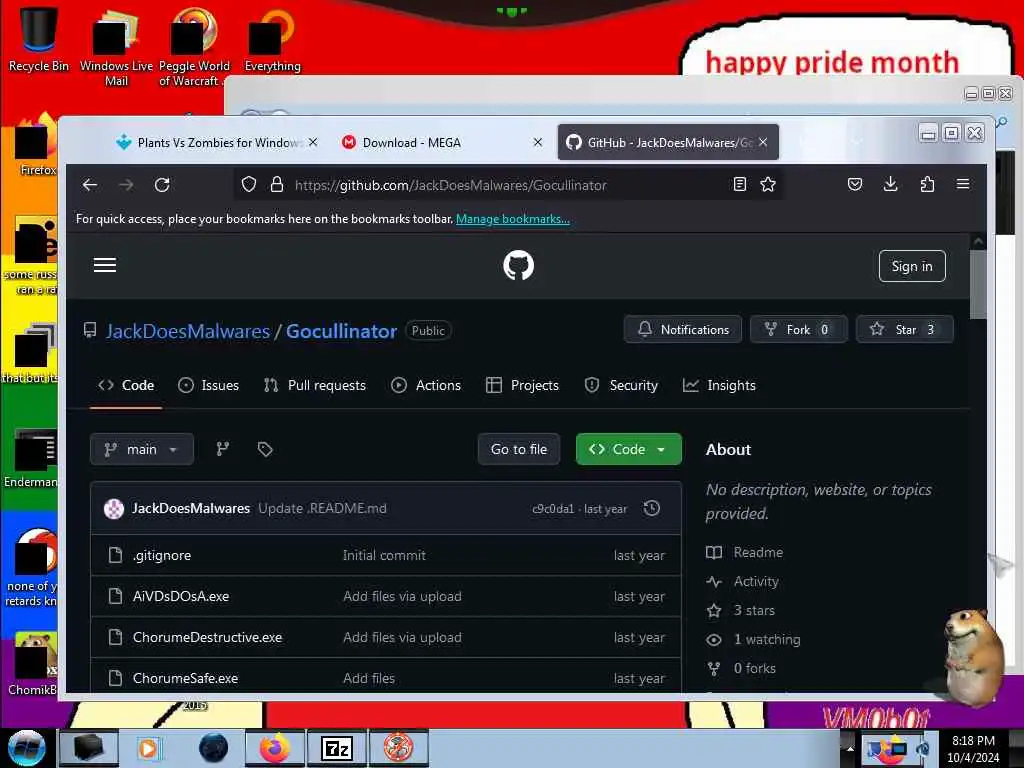Viewport: 1024px width, 768px height.
Task: Open the extensions puzzle icon
Action: pyautogui.click(x=927, y=184)
